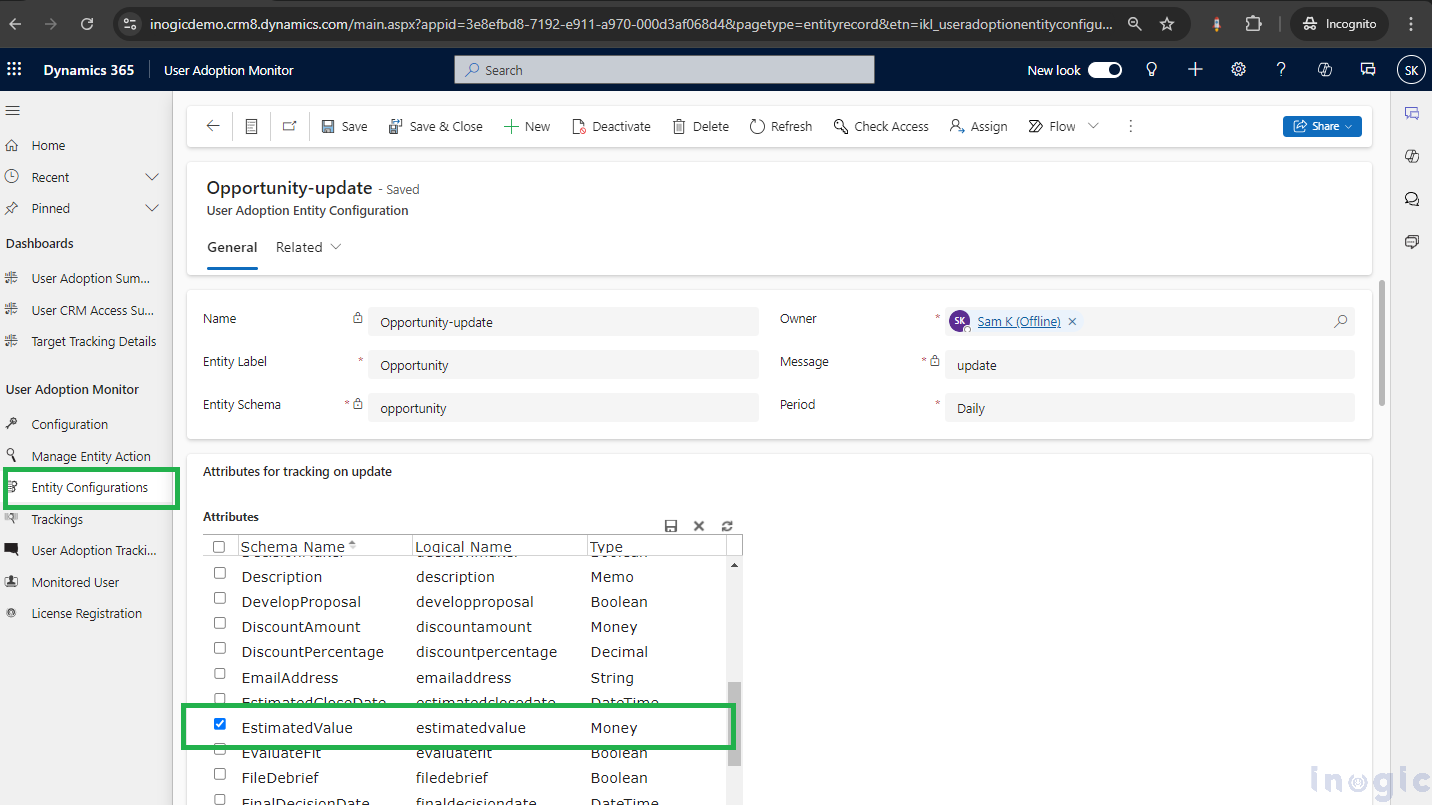Click the Search box in header
Image resolution: width=1432 pixels, height=805 pixels.
pos(664,70)
